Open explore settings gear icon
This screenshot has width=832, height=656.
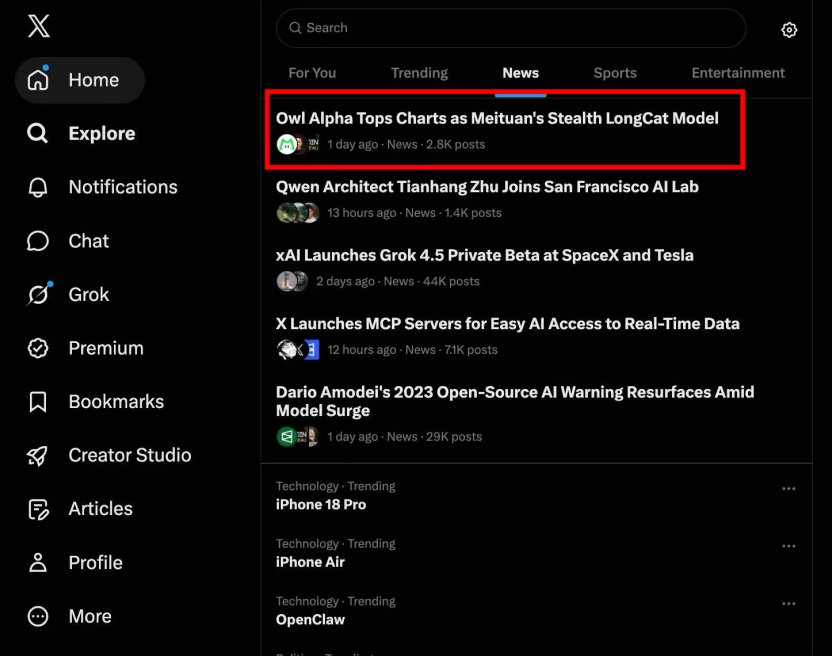[x=789, y=30]
